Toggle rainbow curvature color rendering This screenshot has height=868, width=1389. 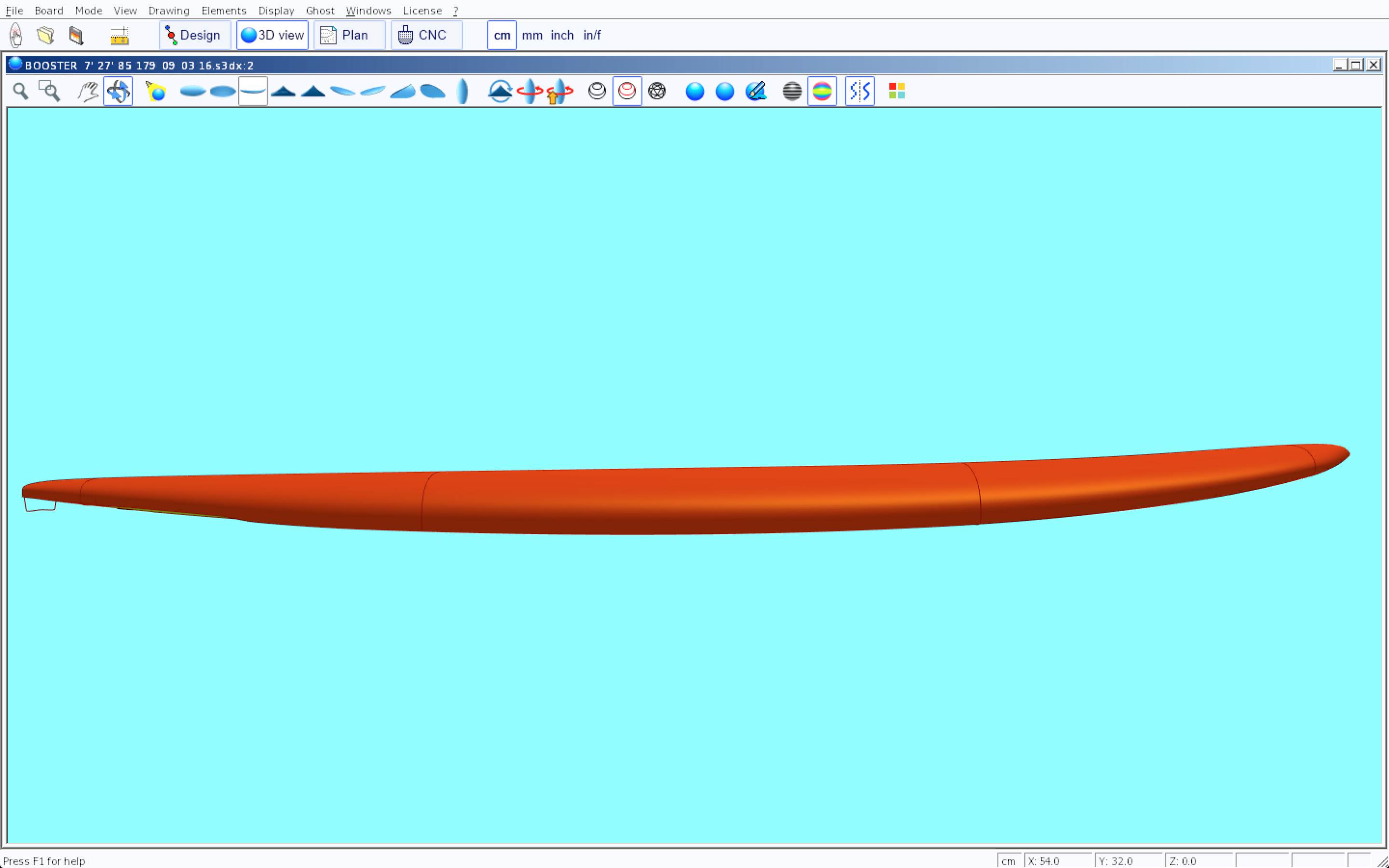[822, 91]
